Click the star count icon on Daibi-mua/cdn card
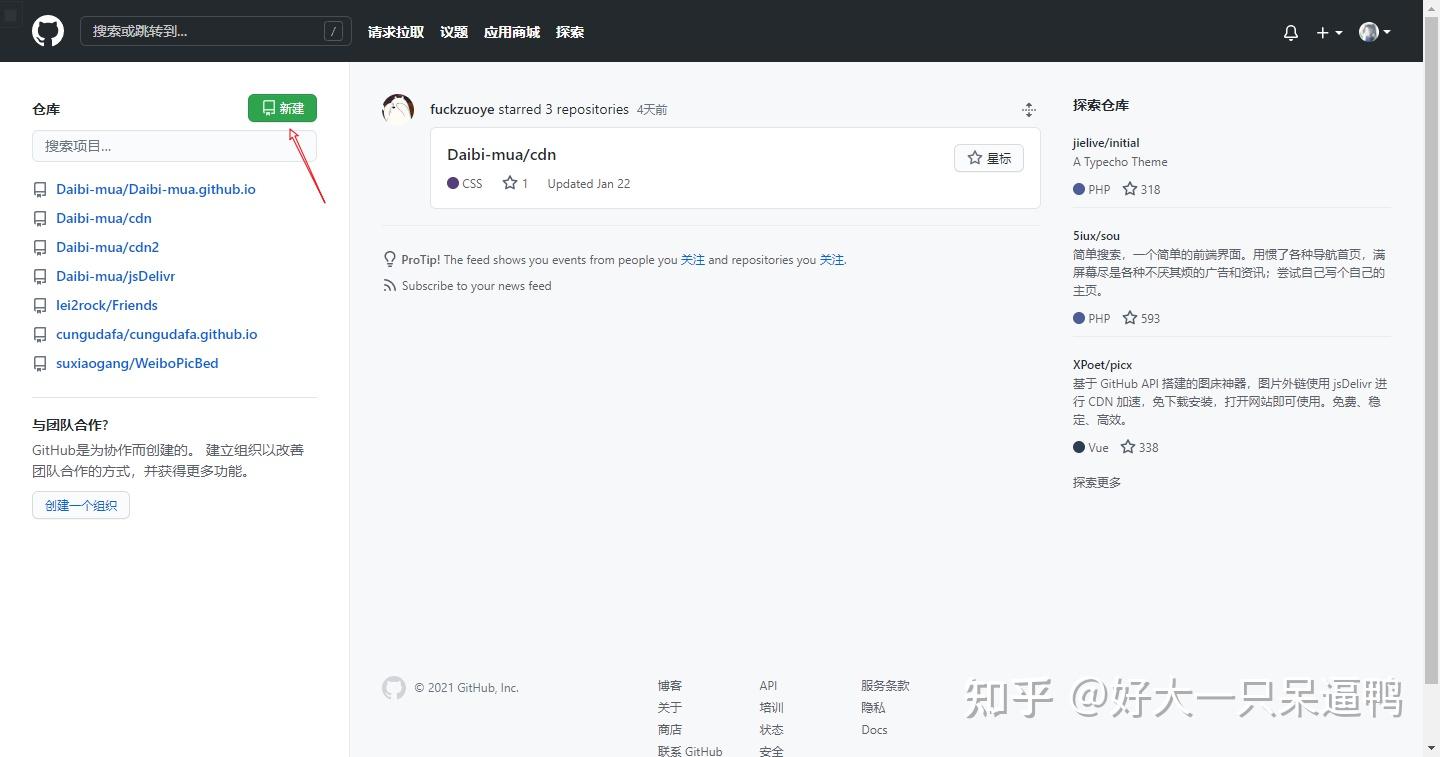 tap(510, 183)
